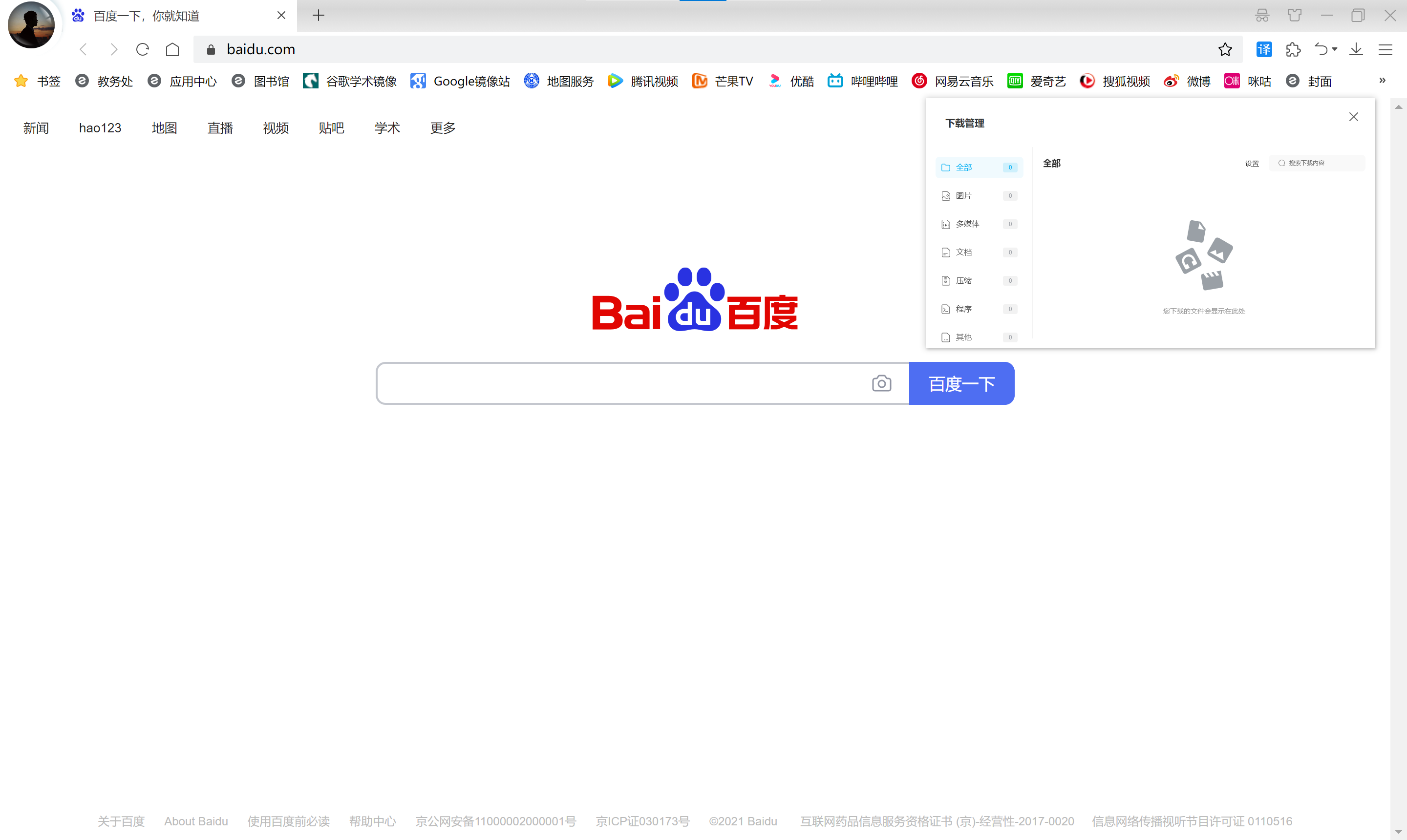Viewport: 1407px width, 840px height.
Task: Click the browser back arrow
Action: (x=83, y=50)
